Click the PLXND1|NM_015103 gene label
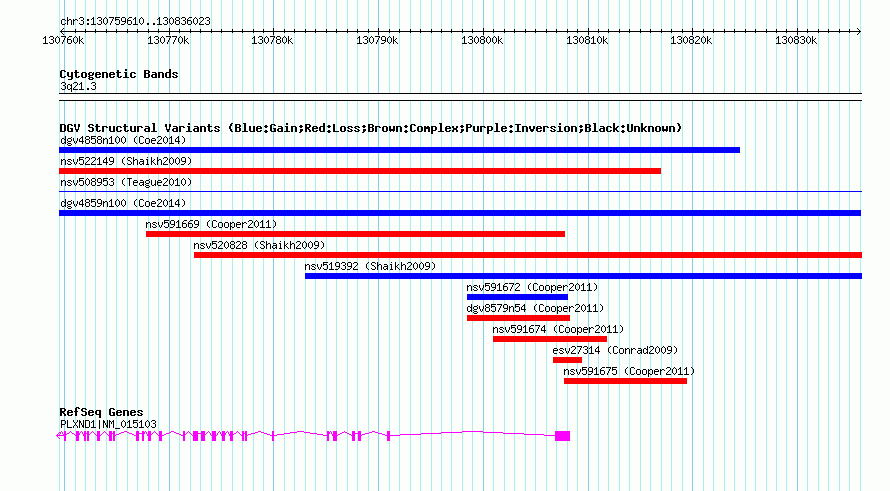The height and width of the screenshot is (491, 890). tap(108, 424)
